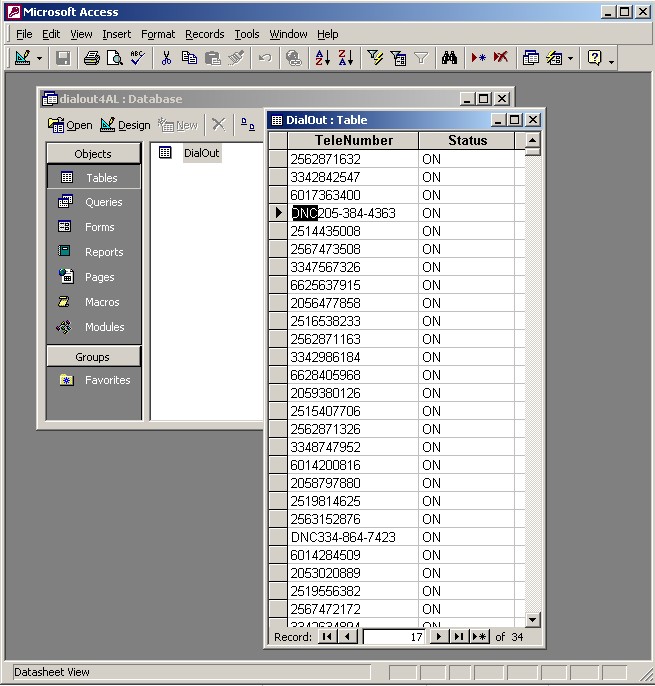655x686 pixels.
Task: Click the table scrollbar up arrow
Action: 532,140
